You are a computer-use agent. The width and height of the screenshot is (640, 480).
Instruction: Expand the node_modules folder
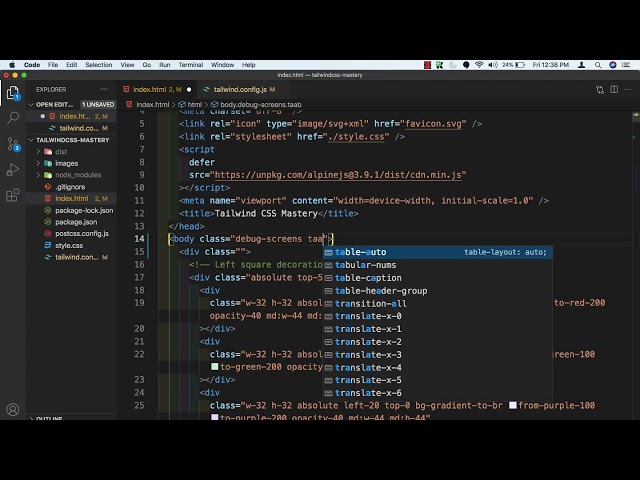38,175
